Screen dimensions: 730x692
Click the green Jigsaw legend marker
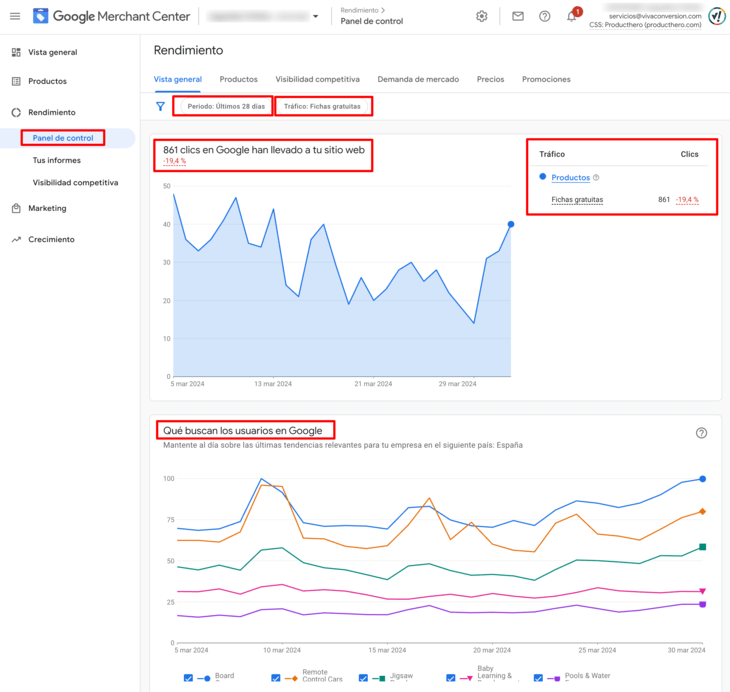point(379,678)
